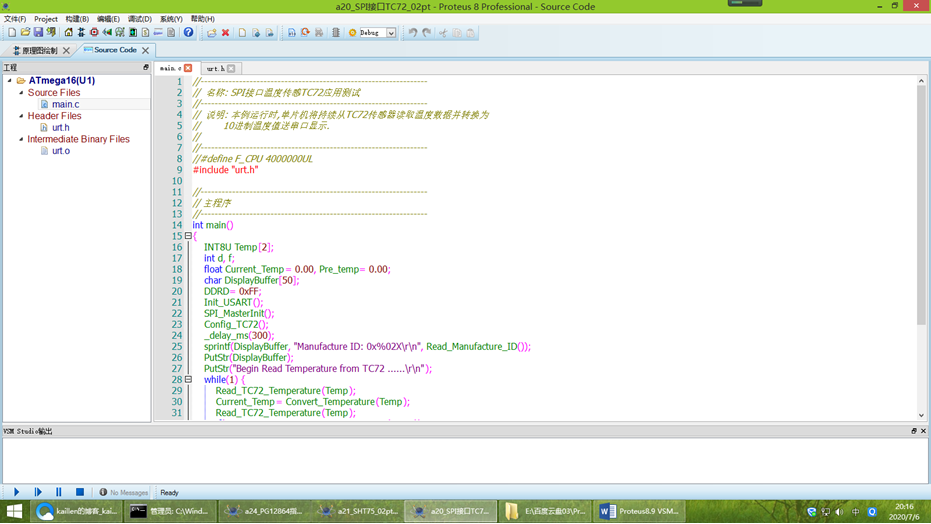Select urt.o in the project tree
931x524 pixels.
(61, 151)
